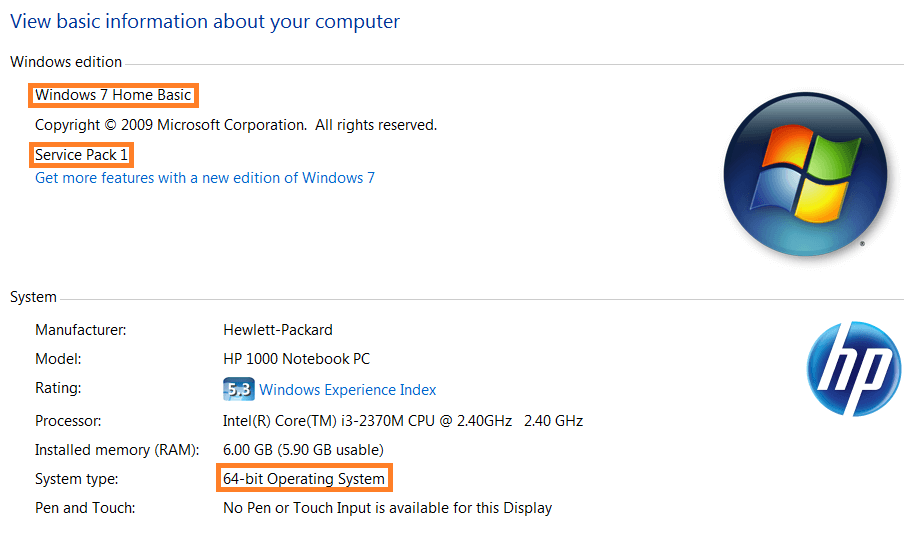Click the Pen and Touch label
This screenshot has width=917, height=535.
click(x=85, y=508)
